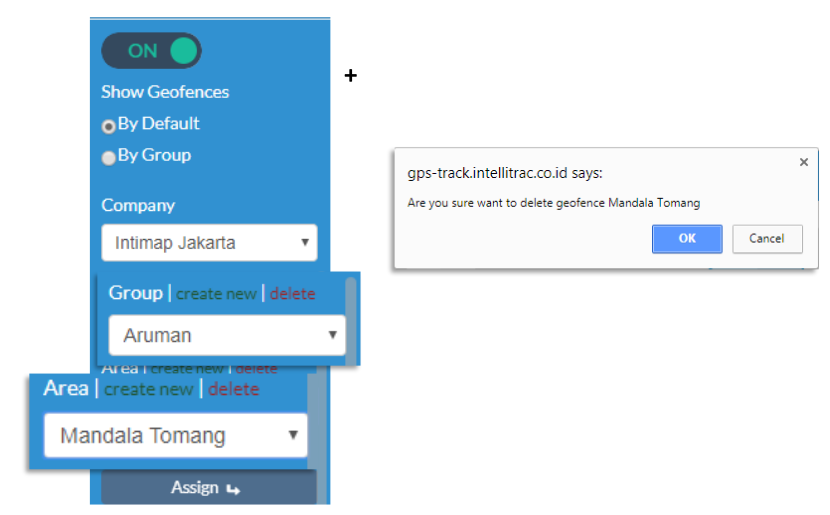Screen dimensions: 830x515
Task: Select the By Default radio button
Action: pyautogui.click(x=108, y=126)
